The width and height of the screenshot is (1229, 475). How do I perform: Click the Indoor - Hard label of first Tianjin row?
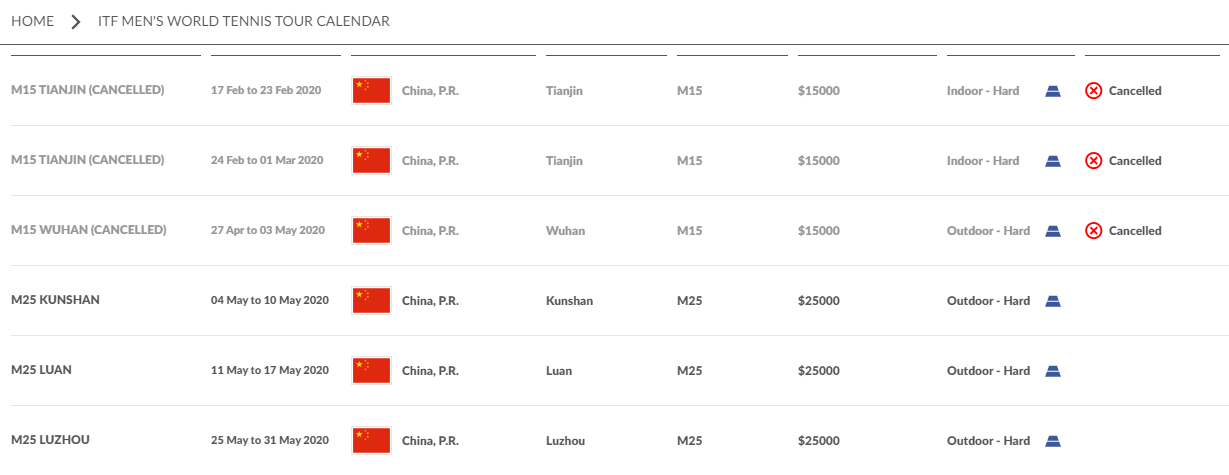coord(983,91)
